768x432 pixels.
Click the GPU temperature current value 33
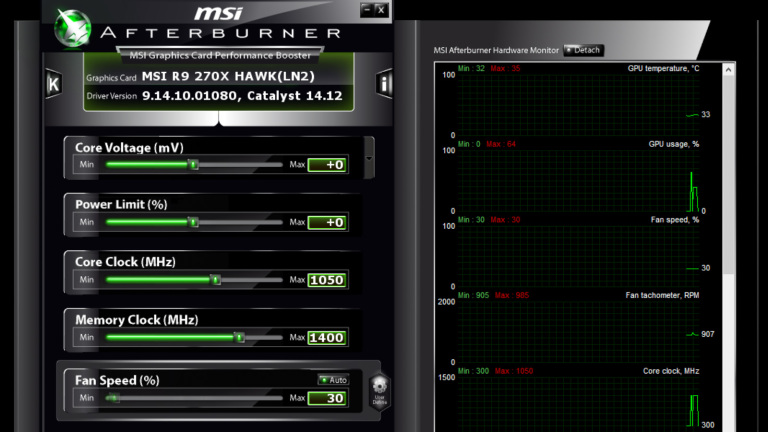(706, 115)
